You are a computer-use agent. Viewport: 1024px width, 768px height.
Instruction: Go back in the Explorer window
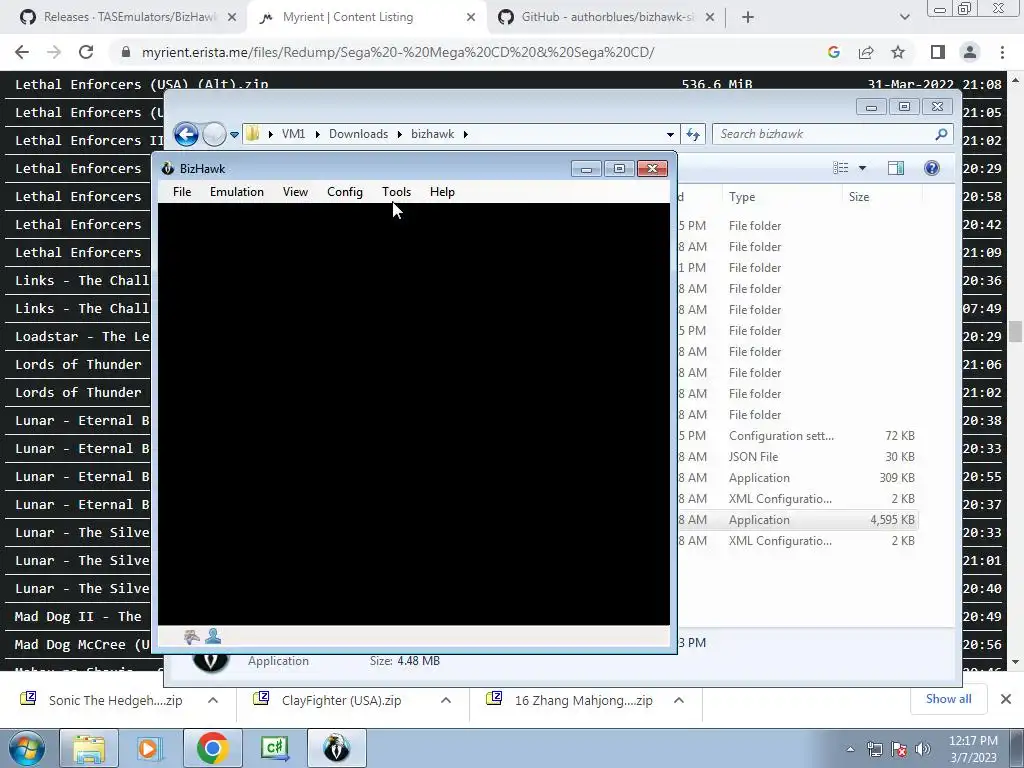(x=186, y=135)
